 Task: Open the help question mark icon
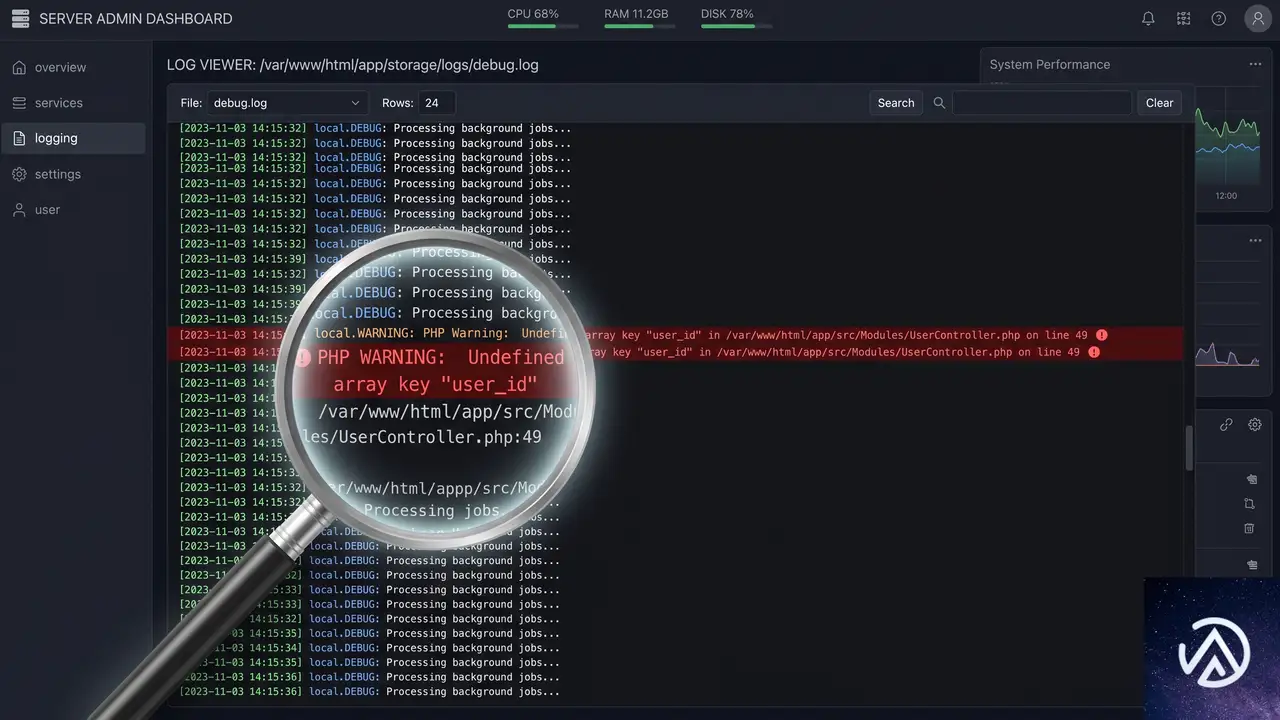click(1219, 18)
